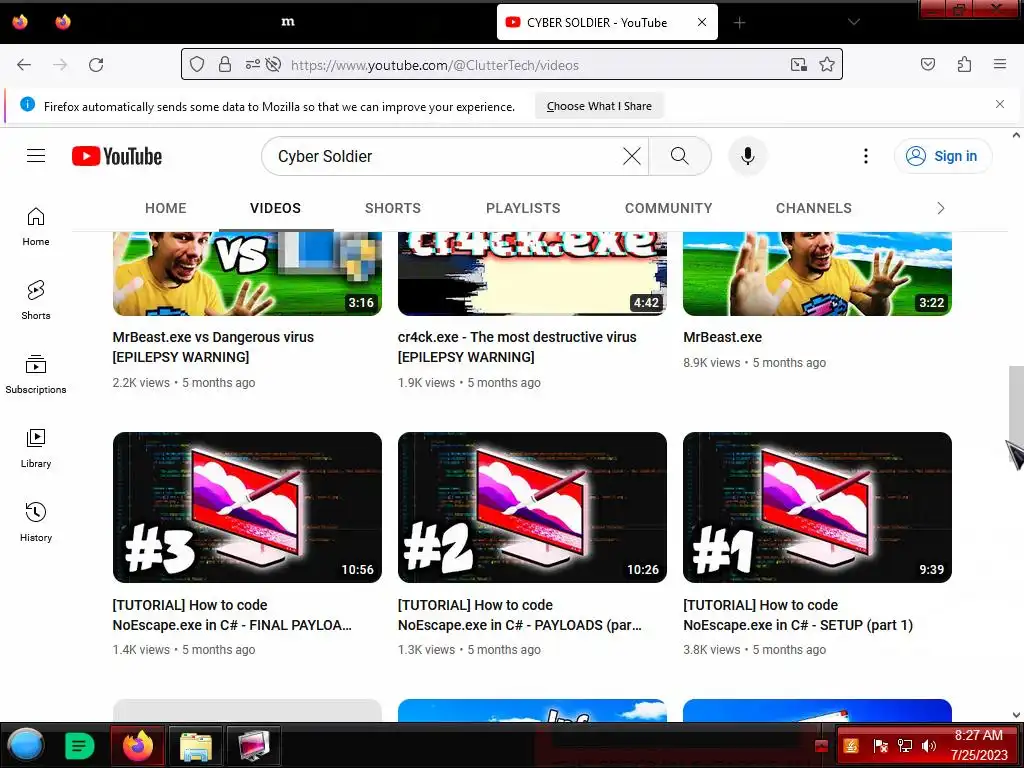The height and width of the screenshot is (768, 1024).
Task: Open the 3:22 MrBeast.exe thumbnail
Action: coord(817,274)
